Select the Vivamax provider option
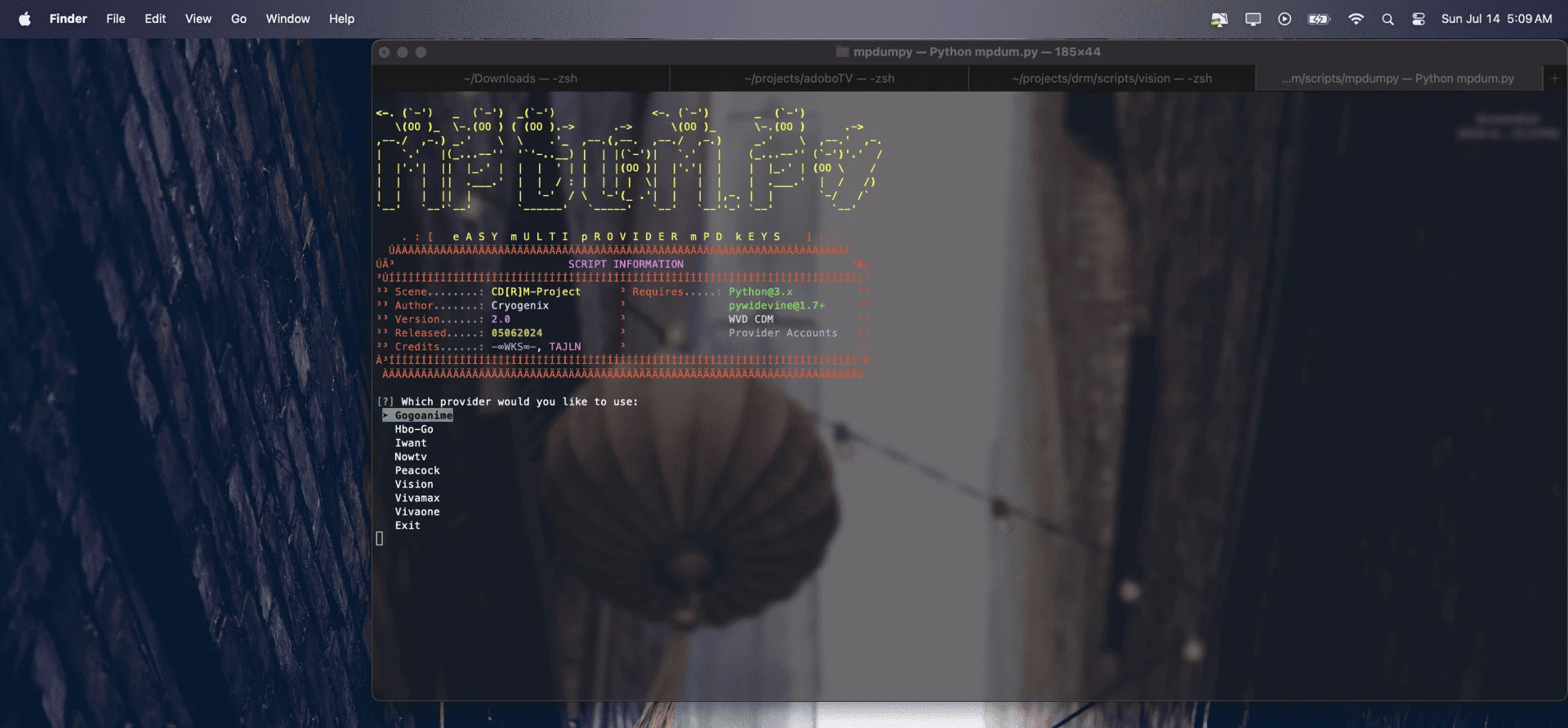Viewport: 1568px width, 728px height. pyautogui.click(x=417, y=499)
